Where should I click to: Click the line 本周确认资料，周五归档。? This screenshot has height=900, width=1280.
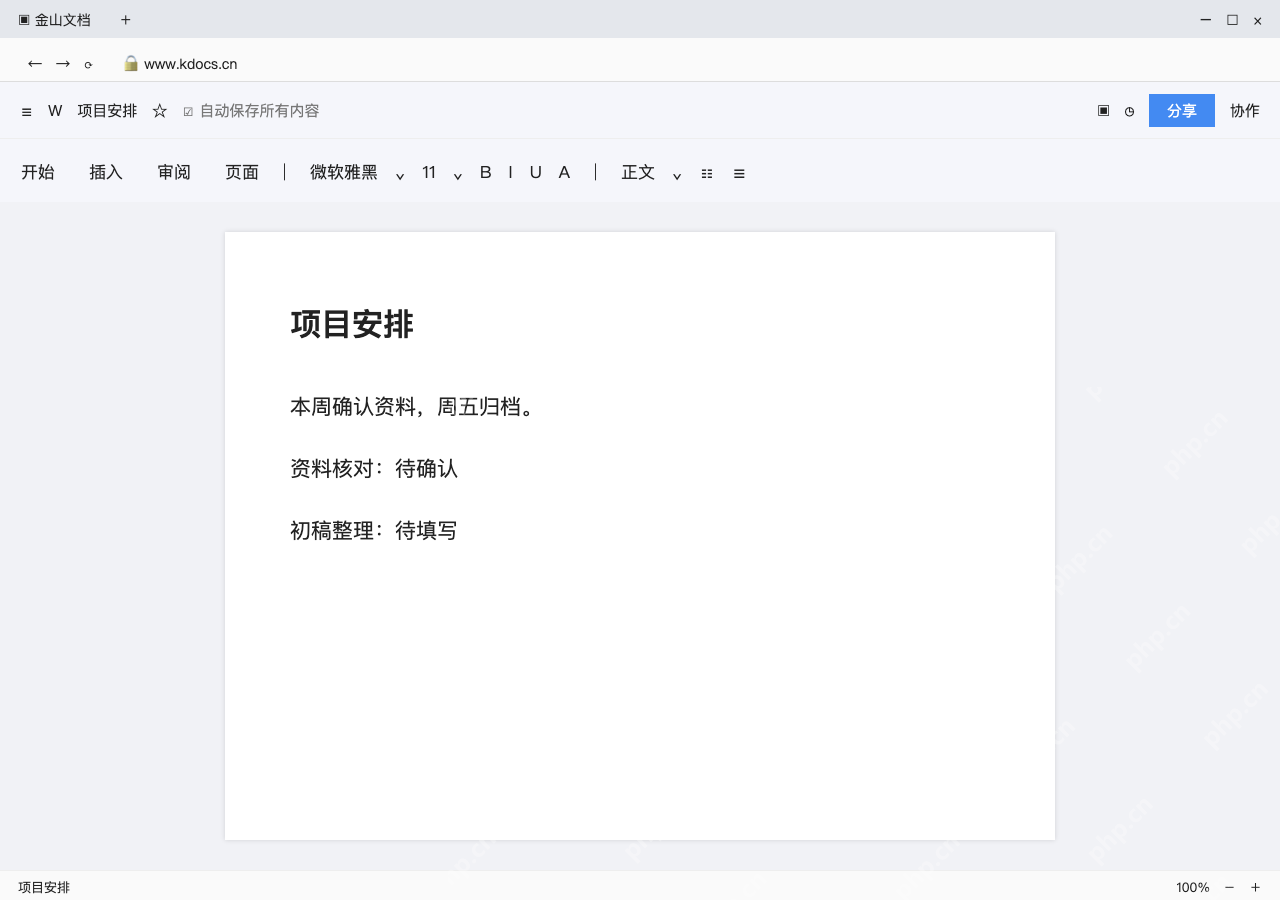[x=416, y=407]
